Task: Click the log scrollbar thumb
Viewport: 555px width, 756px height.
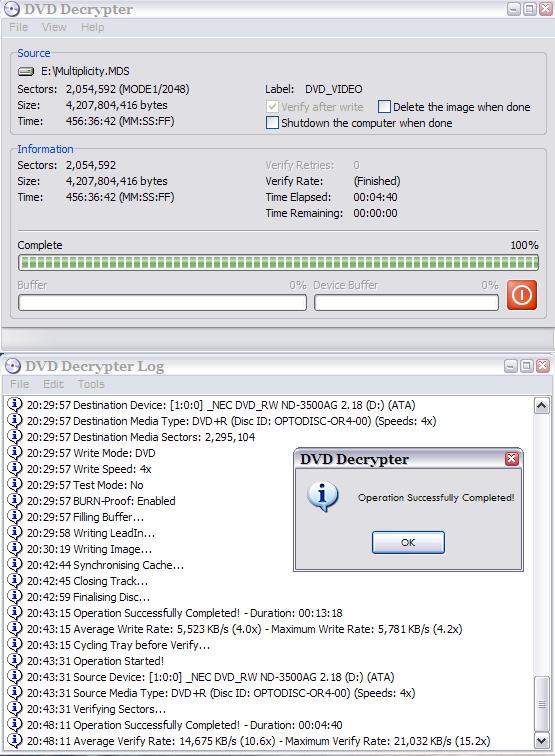Action: (541, 704)
